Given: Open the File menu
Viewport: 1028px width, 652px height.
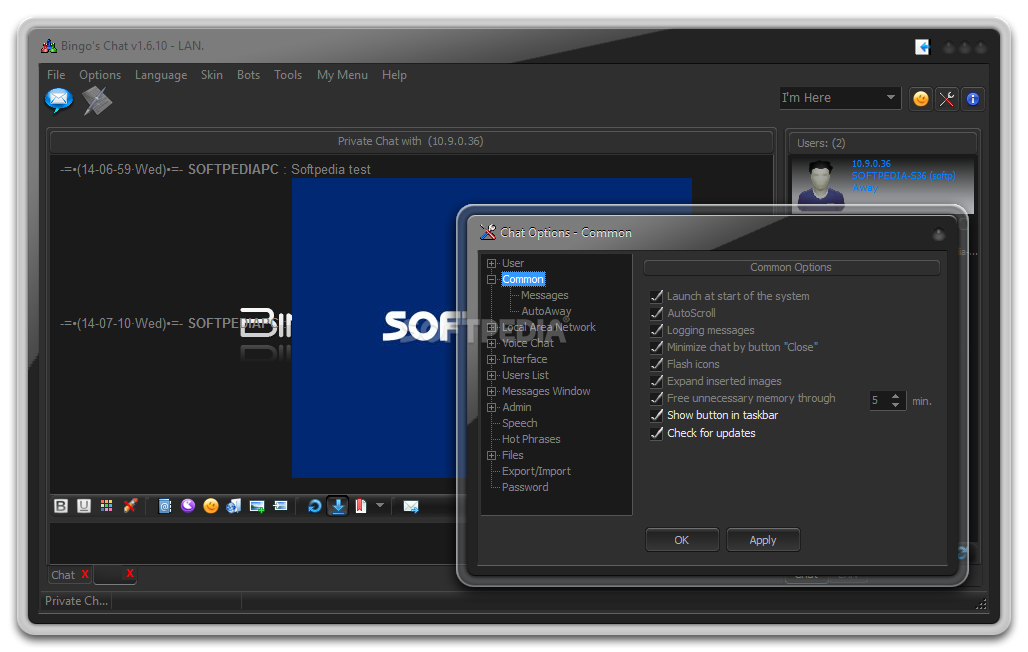Looking at the screenshot, I should click(56, 75).
